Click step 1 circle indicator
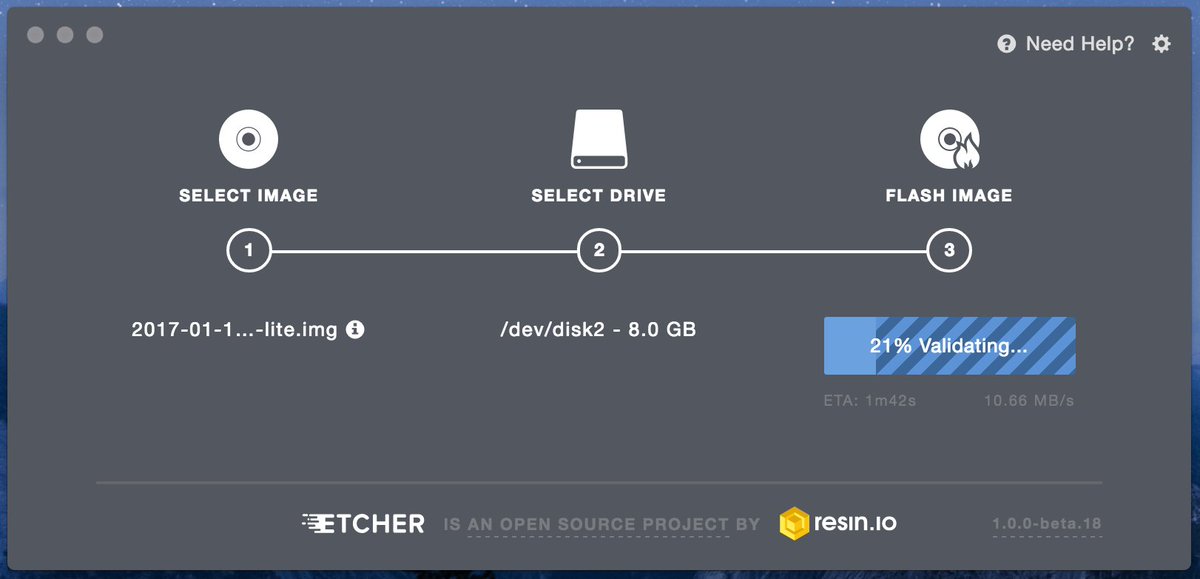The height and width of the screenshot is (579, 1200). click(249, 250)
